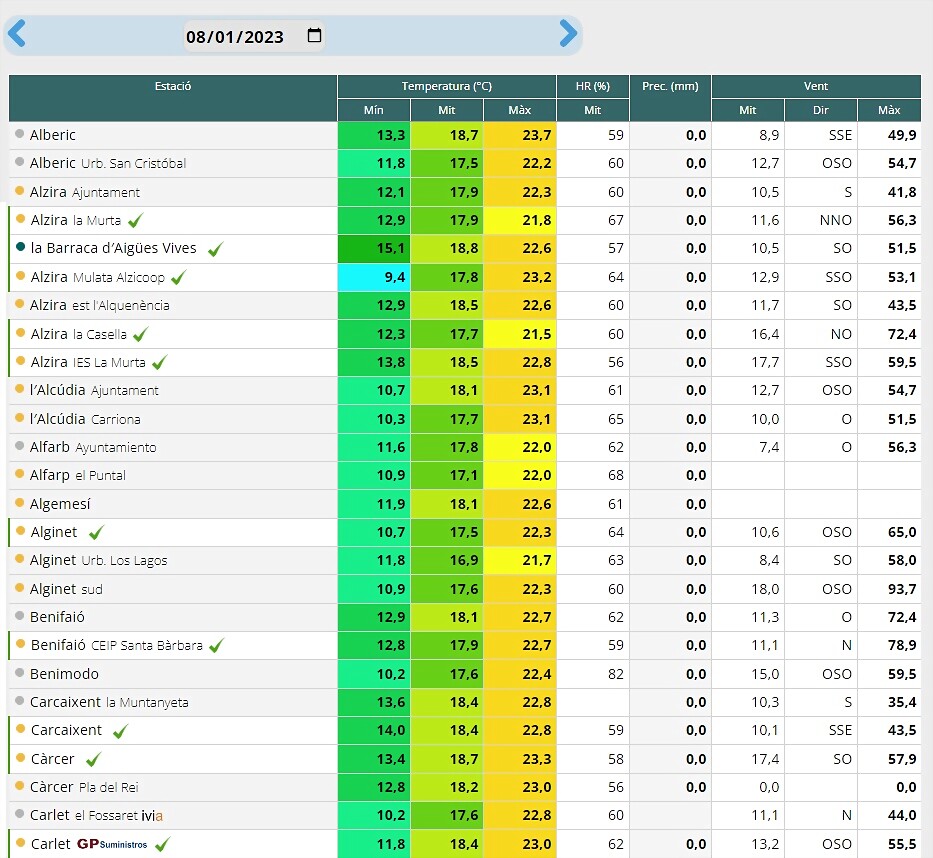Screen dimensions: 933x858
Task: Click the cyan 9,4 minimum temperature cell
Action: click(x=374, y=277)
